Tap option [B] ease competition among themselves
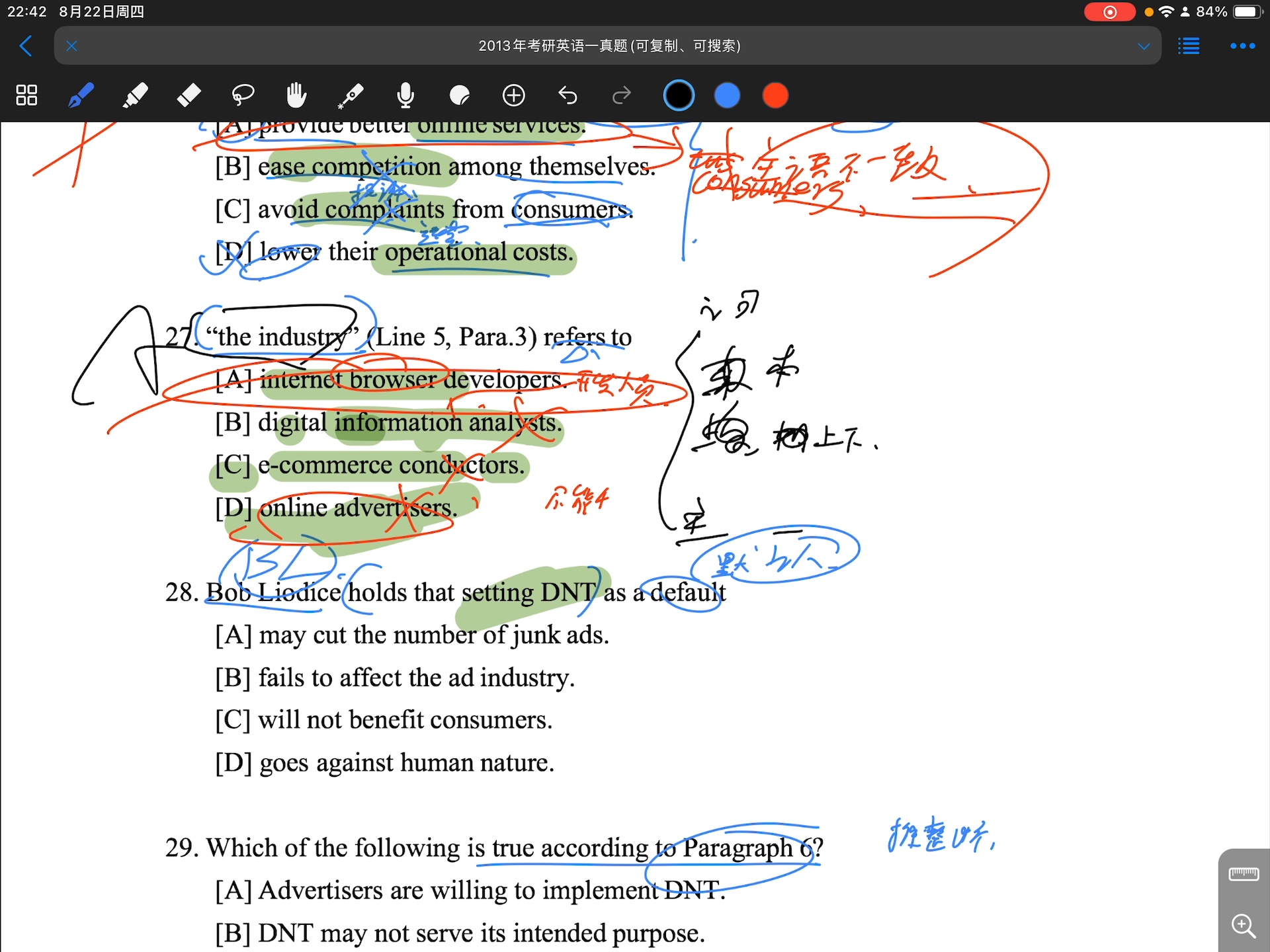 [435, 167]
